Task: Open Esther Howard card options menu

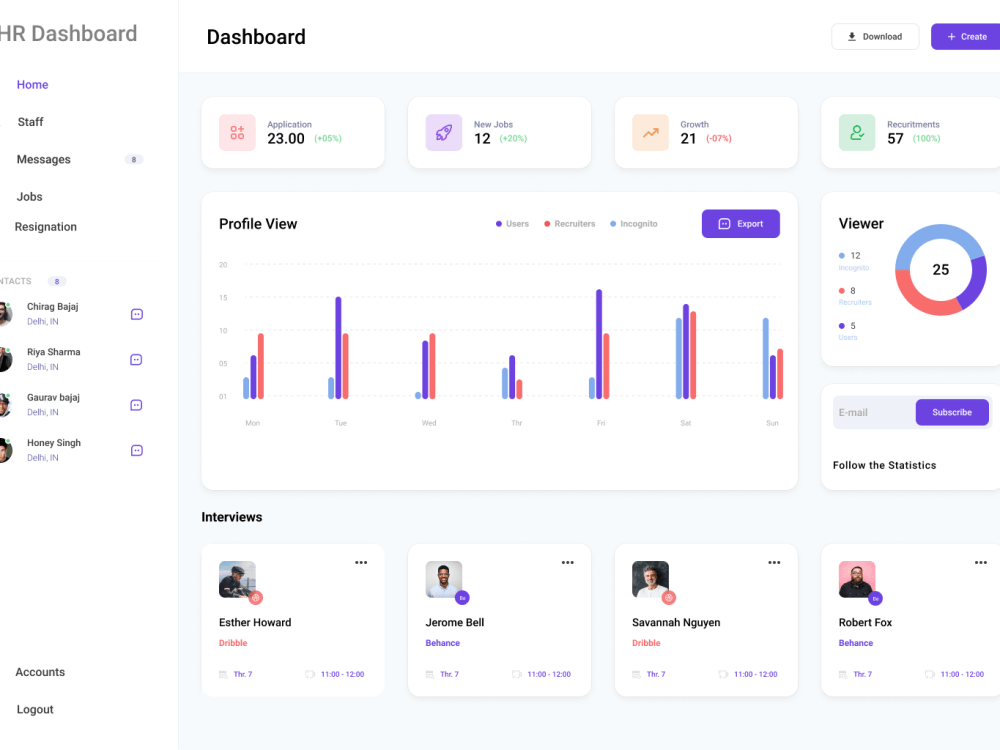Action: [x=361, y=562]
